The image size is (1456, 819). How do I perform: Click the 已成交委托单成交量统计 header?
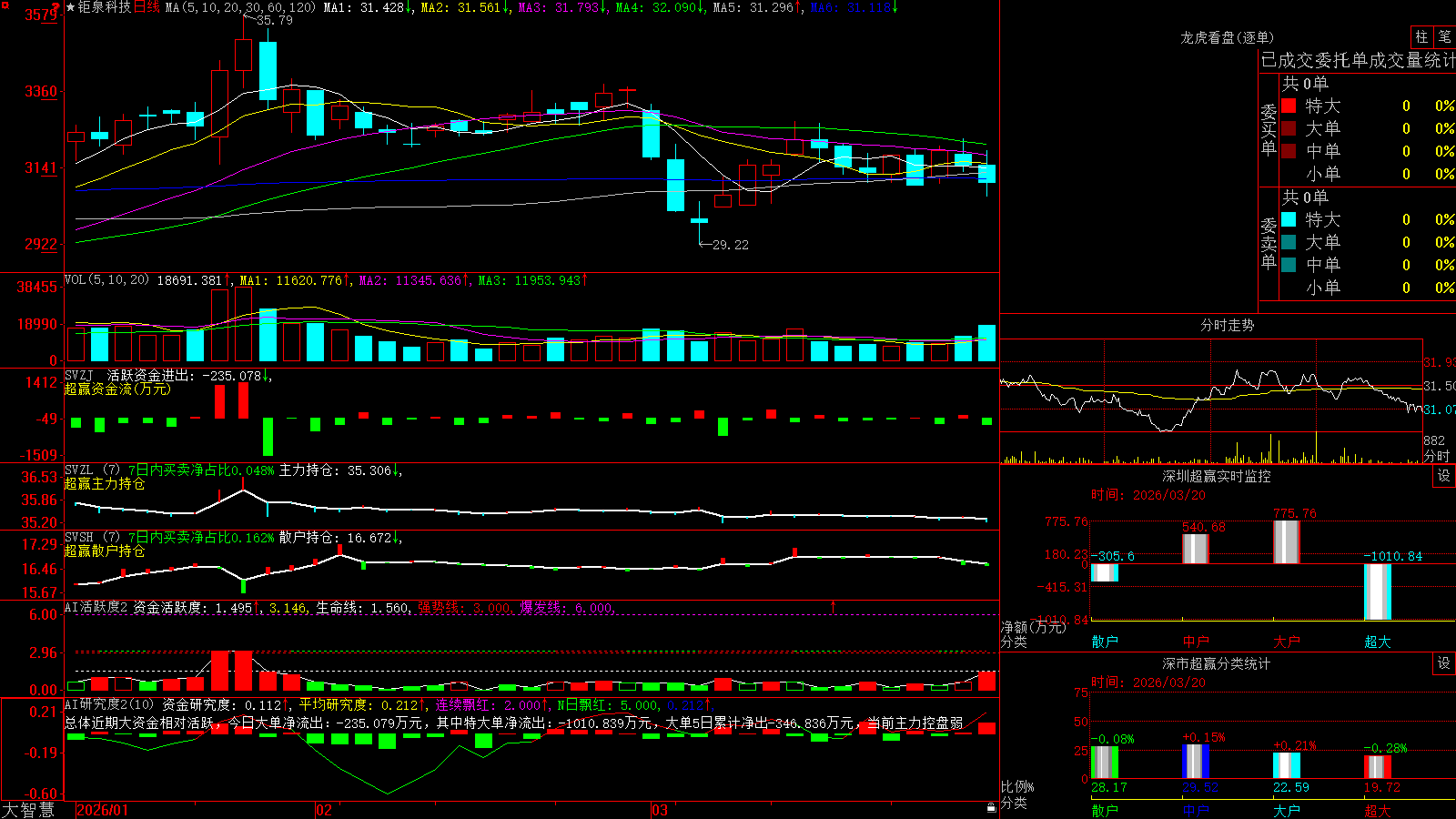[x=1358, y=60]
